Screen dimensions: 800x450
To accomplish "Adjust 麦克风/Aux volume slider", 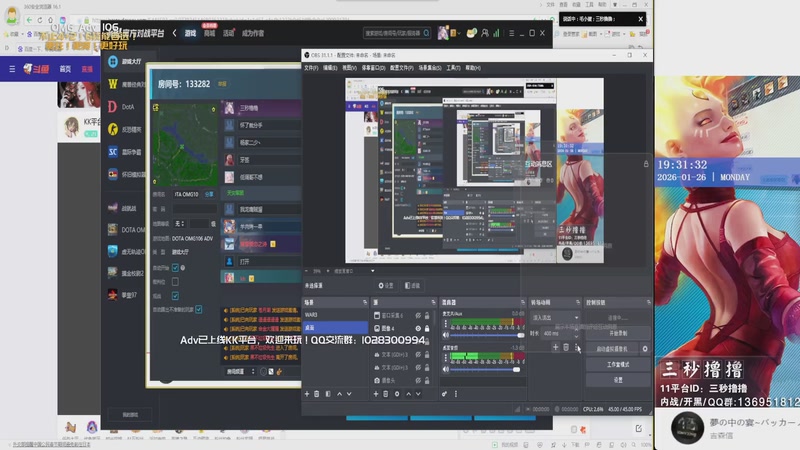I will 486,335.
